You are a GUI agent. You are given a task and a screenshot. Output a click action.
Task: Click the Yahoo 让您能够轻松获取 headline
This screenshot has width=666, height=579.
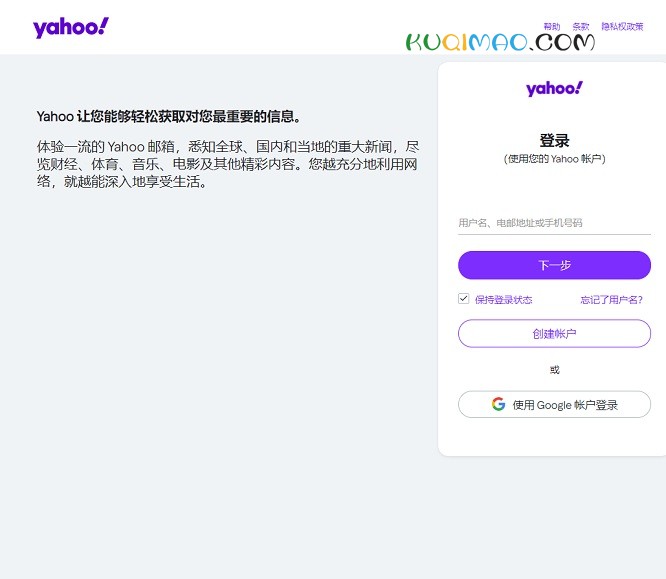(x=169, y=116)
